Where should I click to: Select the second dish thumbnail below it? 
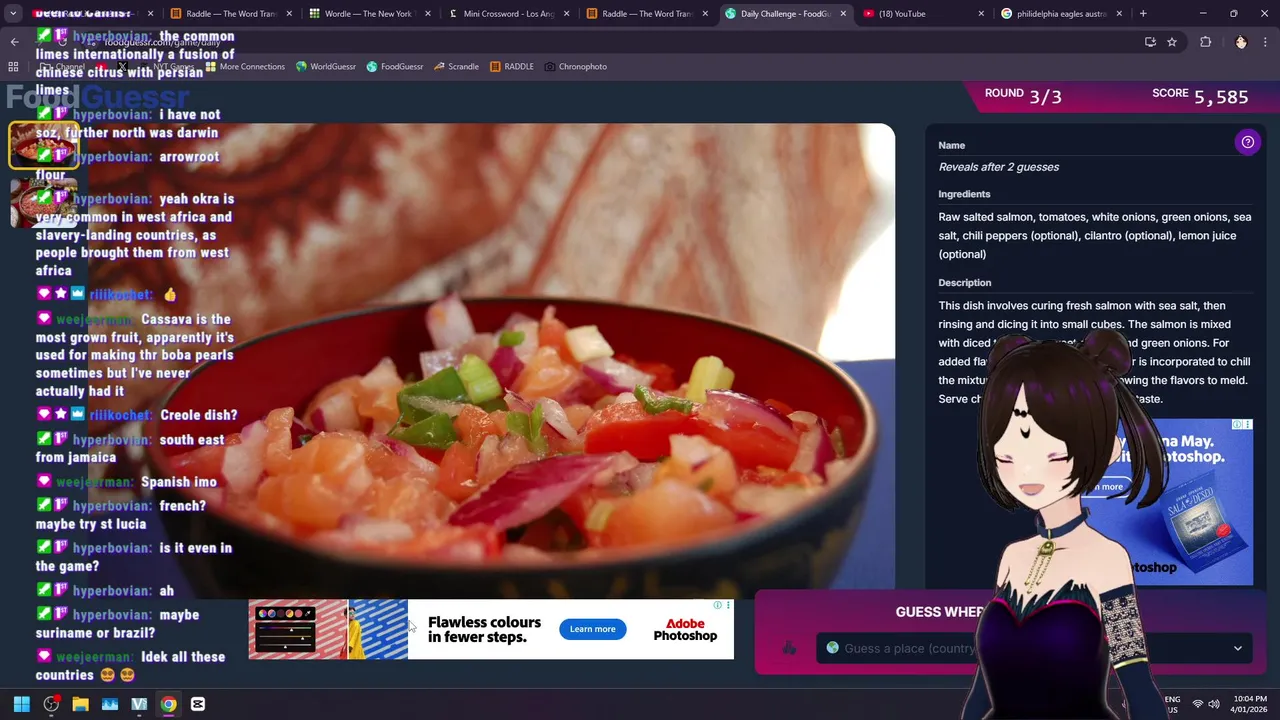click(43, 202)
